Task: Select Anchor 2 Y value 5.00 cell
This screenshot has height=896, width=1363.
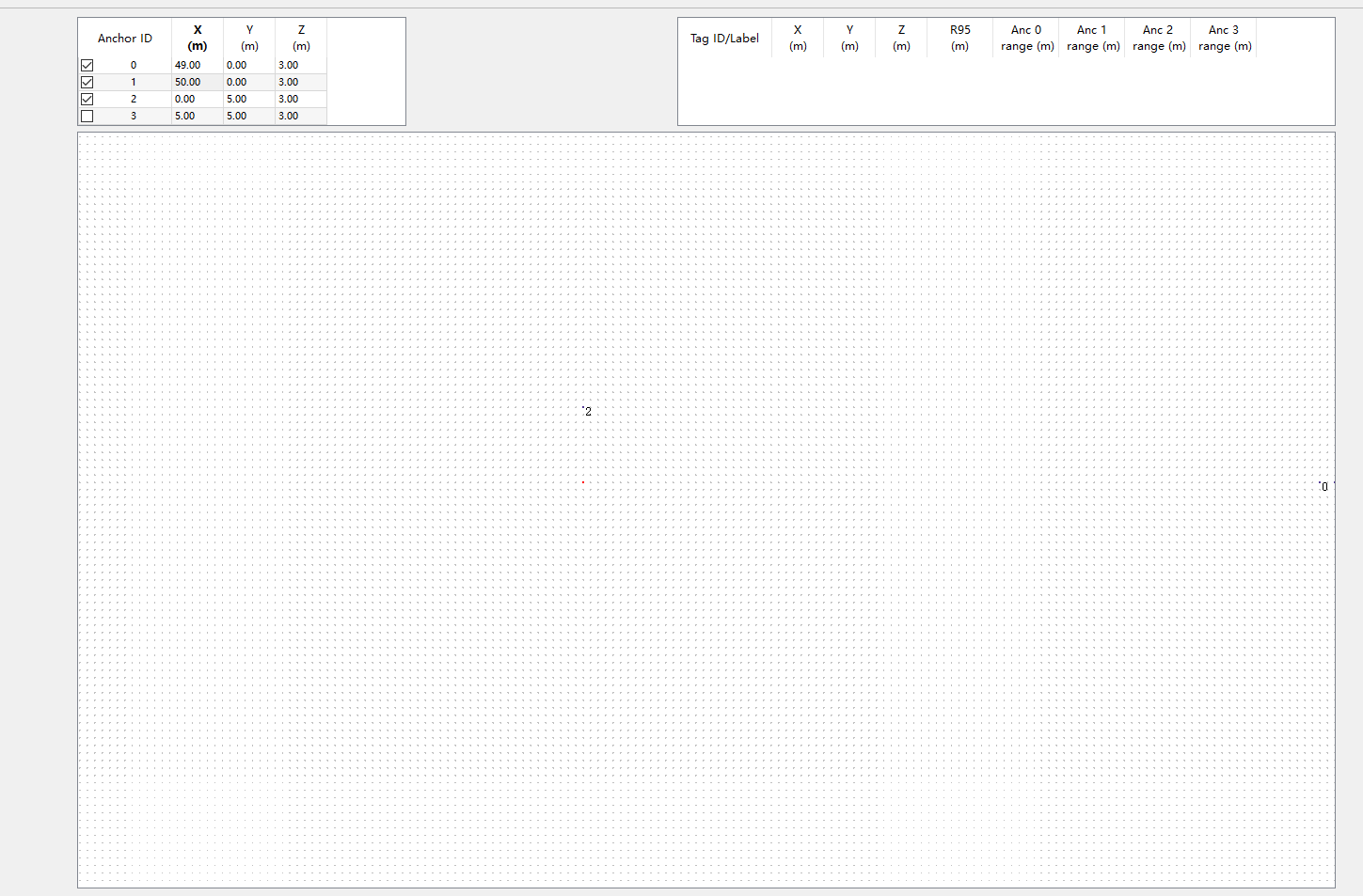Action: point(248,100)
